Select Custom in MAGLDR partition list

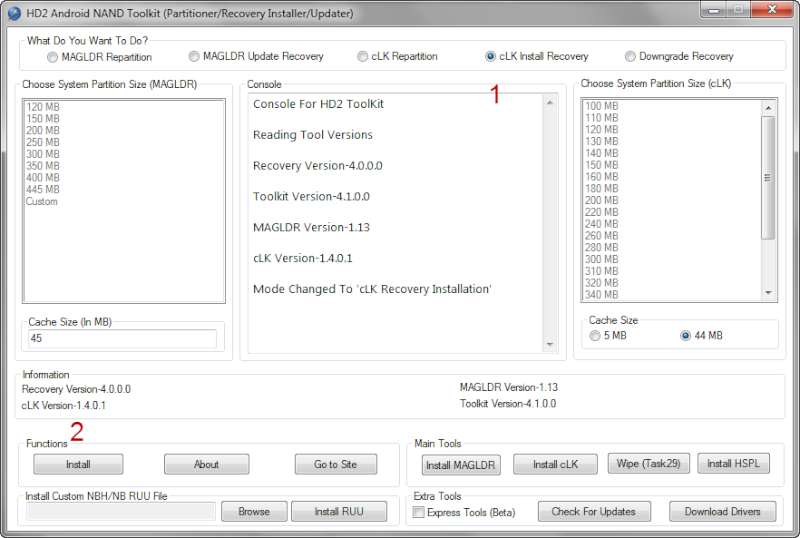(x=42, y=202)
